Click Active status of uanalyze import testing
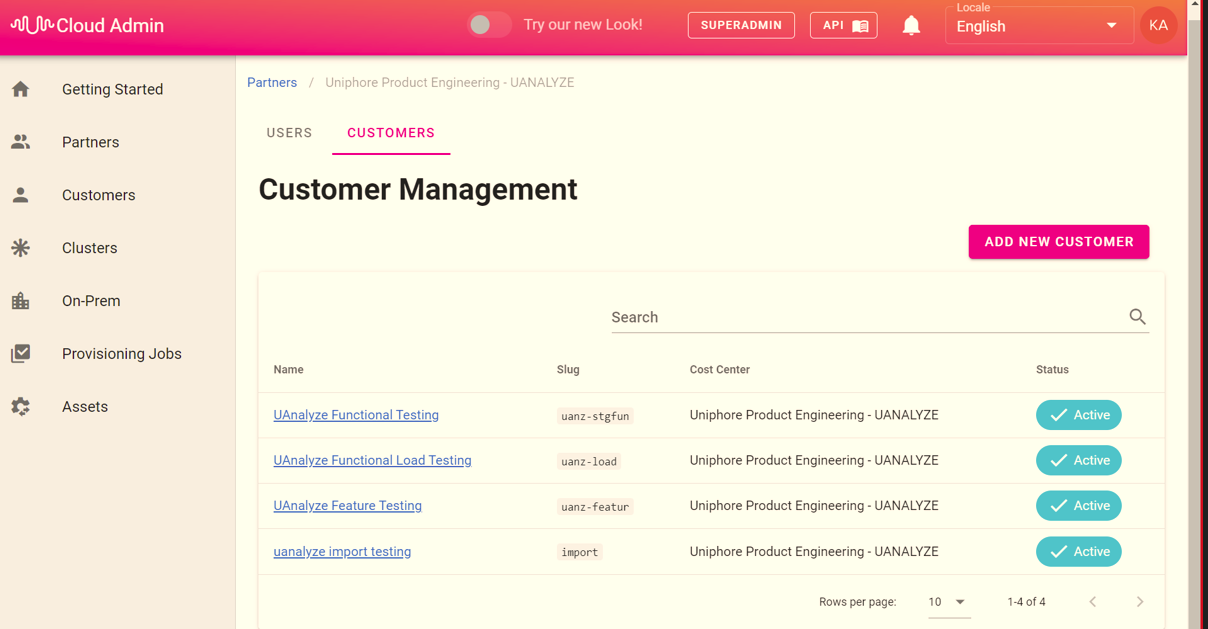1208x629 pixels. 1078,552
